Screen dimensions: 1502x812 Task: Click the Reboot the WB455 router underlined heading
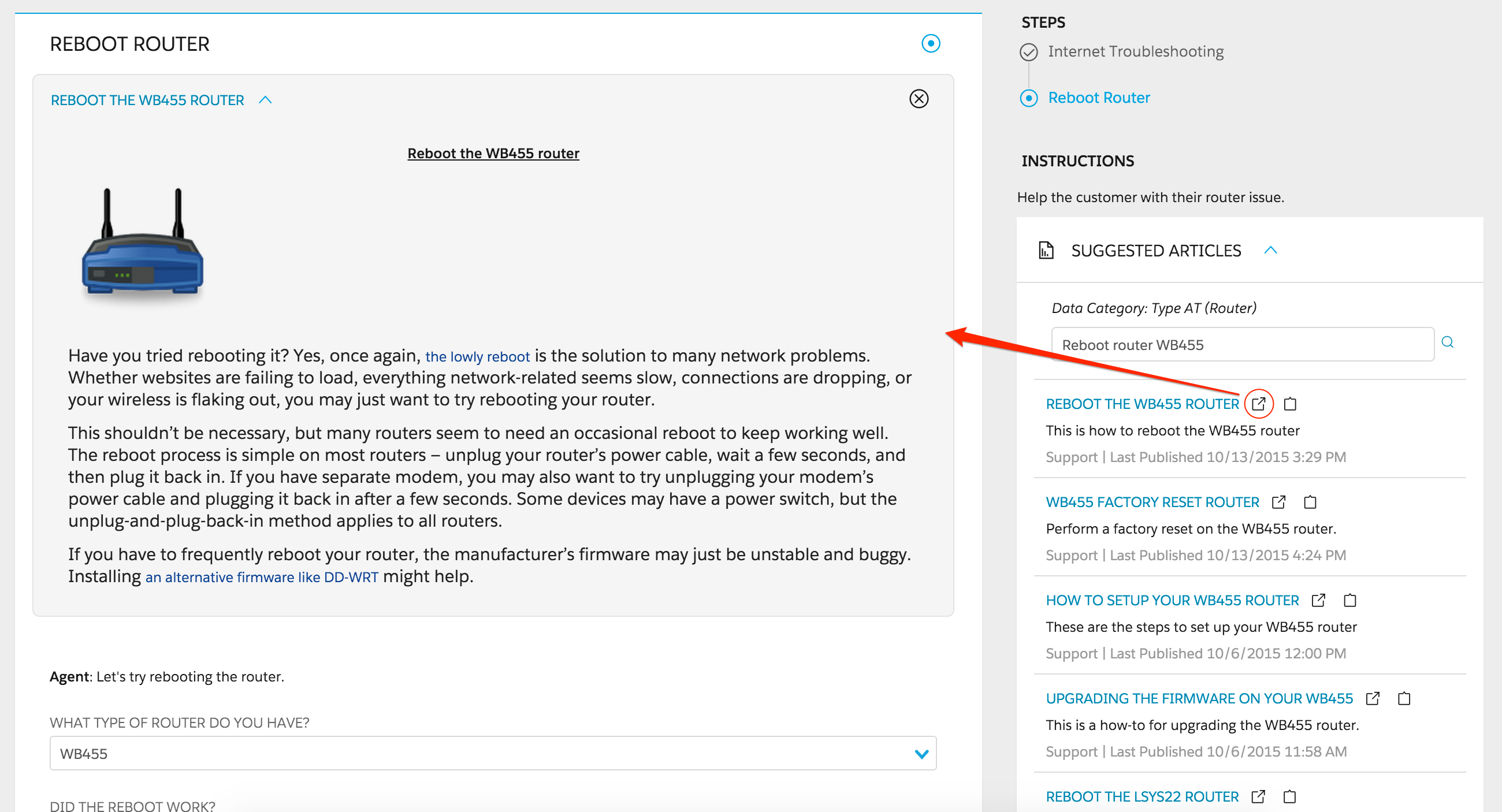pyautogui.click(x=493, y=153)
